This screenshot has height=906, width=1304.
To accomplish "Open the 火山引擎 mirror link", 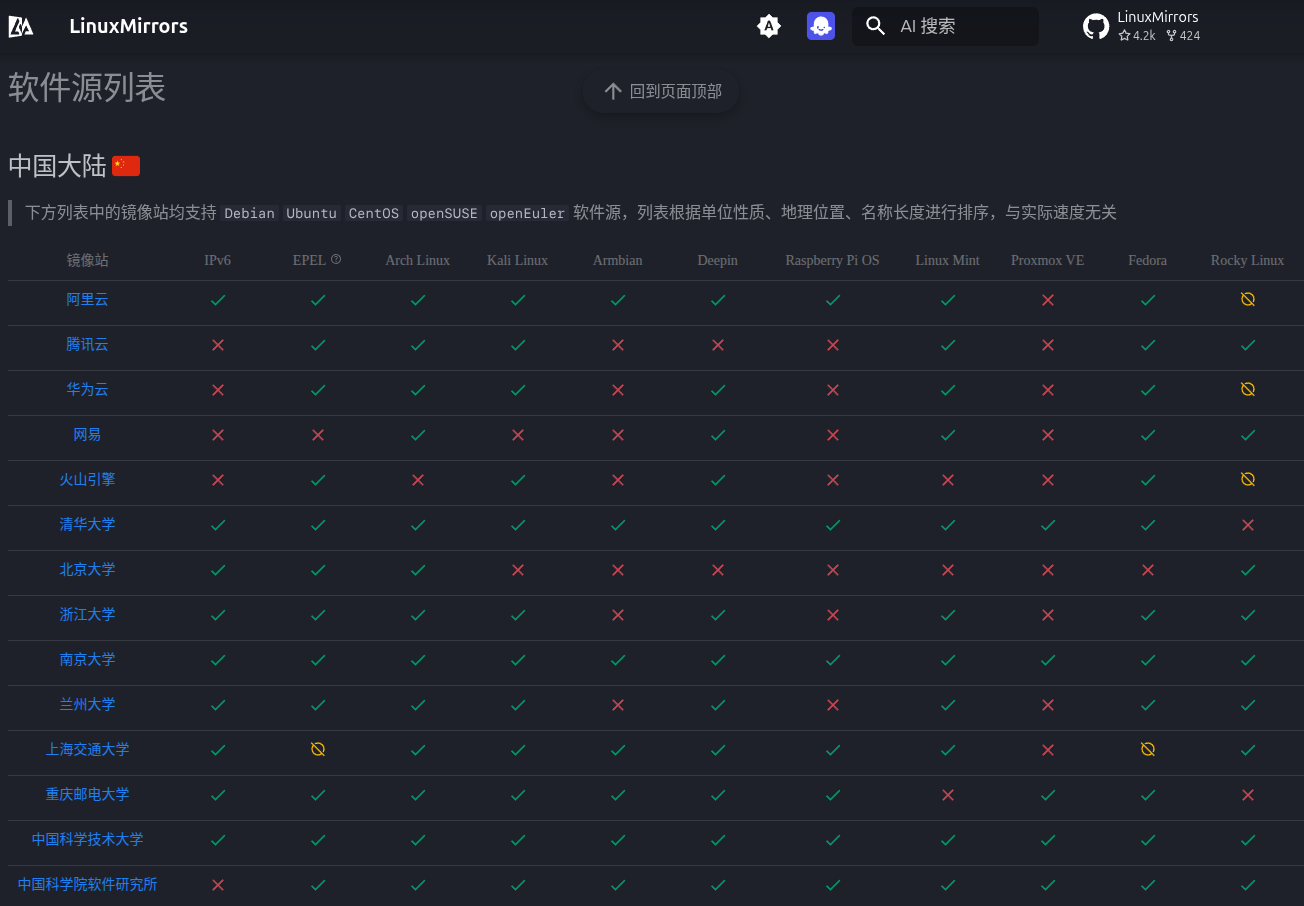I will coord(88,479).
